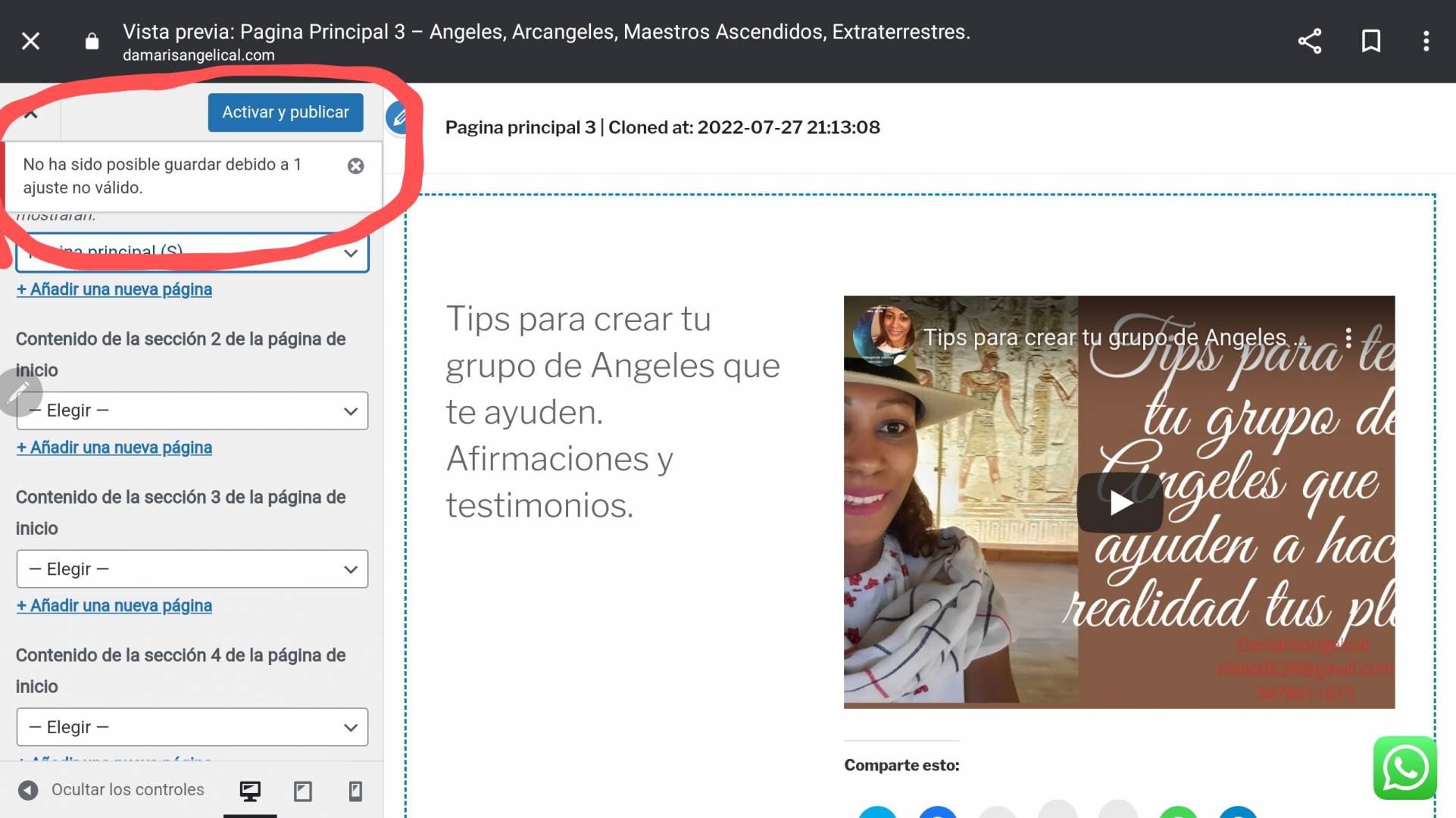The width and height of the screenshot is (1456, 818).
Task: Click the damarisangelical.com URL text
Action: coord(198,55)
